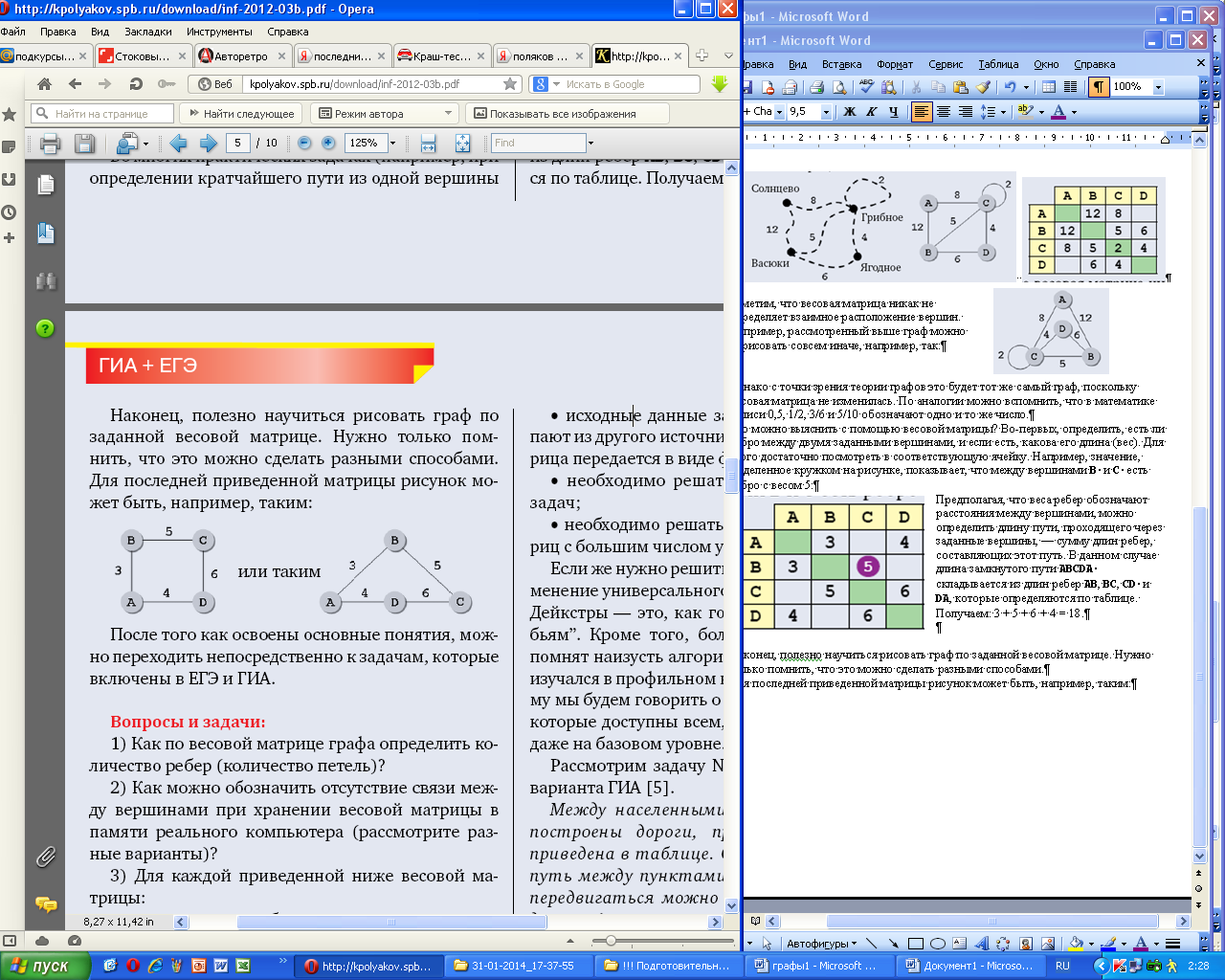Save a copy of the PDF

click(84, 144)
